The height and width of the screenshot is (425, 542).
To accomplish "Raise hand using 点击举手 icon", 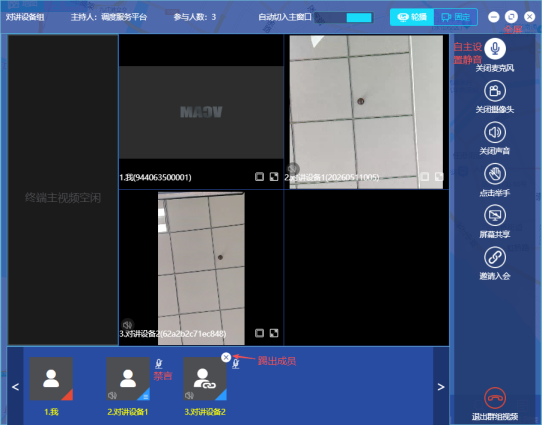I will pyautogui.click(x=495, y=174).
